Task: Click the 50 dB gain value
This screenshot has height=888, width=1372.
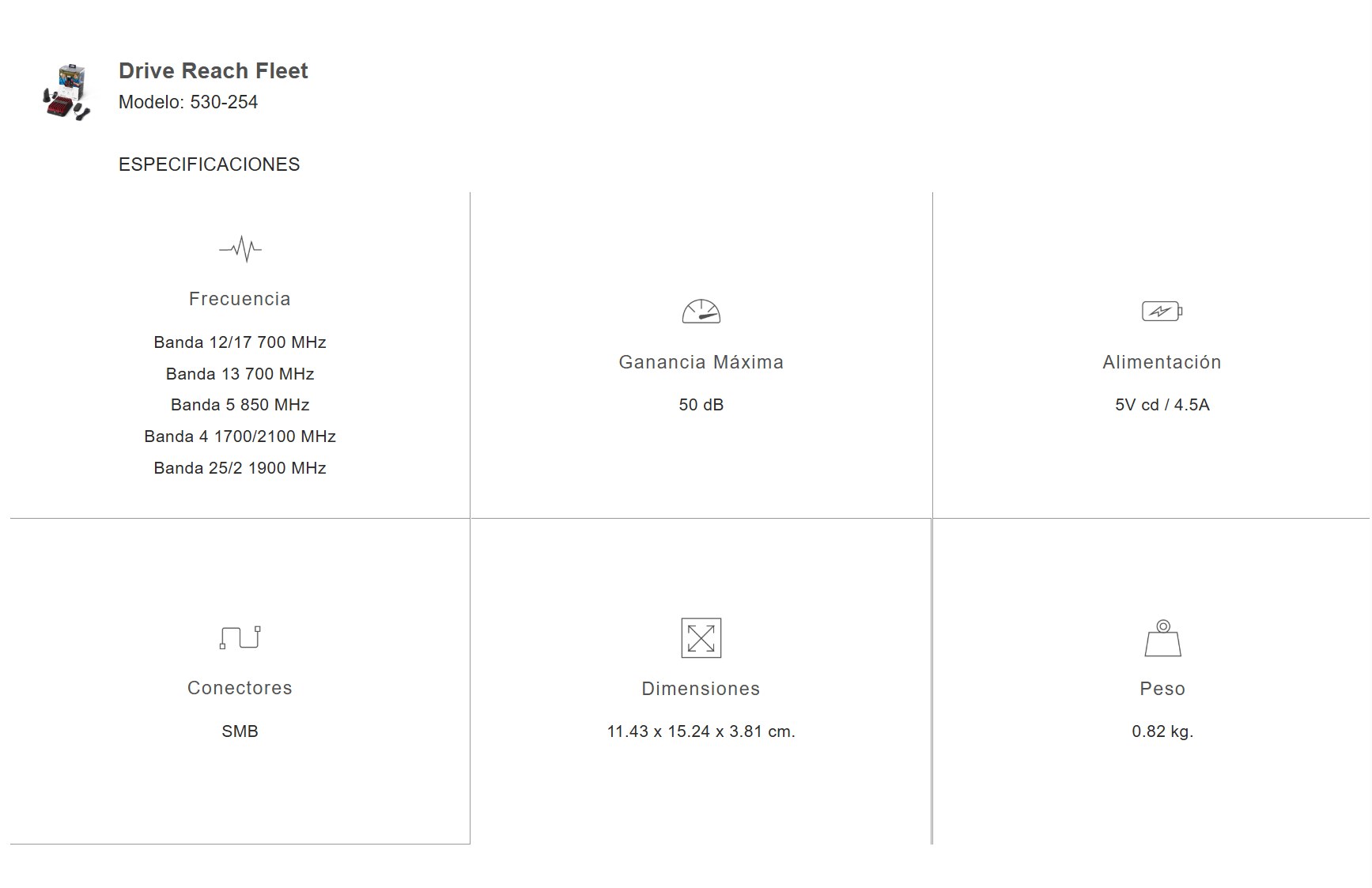Action: point(701,405)
